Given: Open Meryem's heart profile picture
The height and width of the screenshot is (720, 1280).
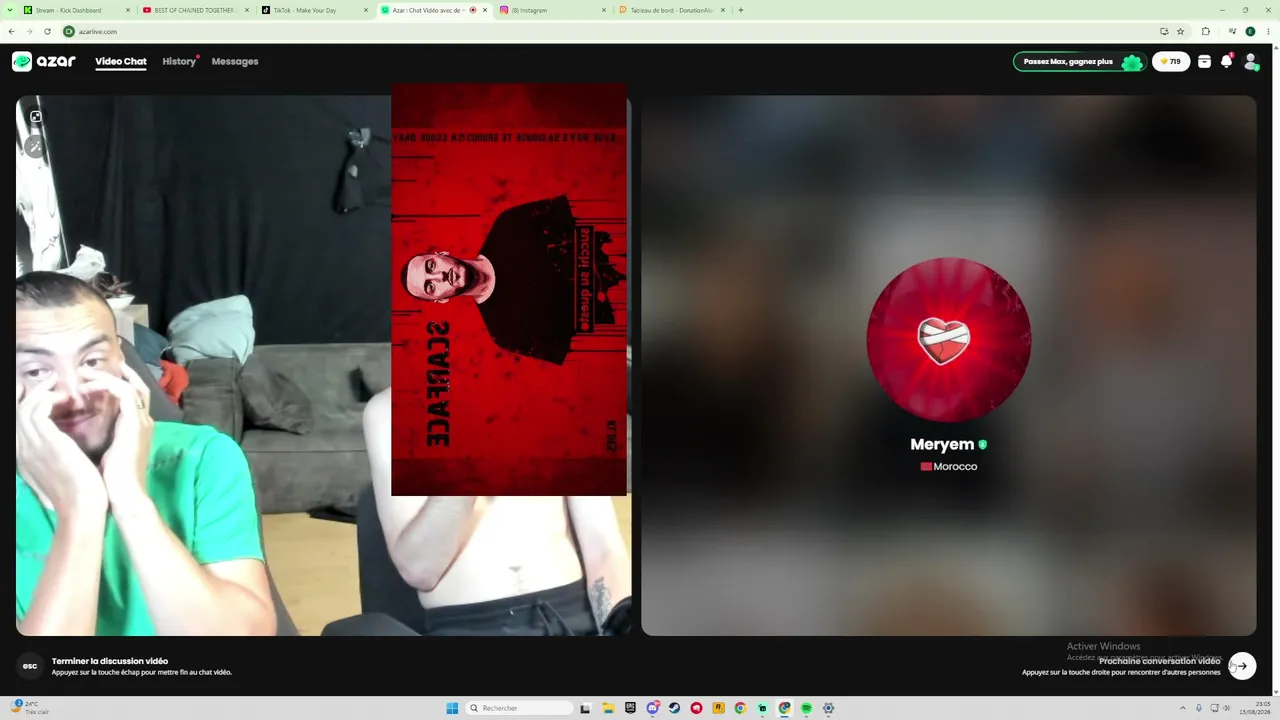Looking at the screenshot, I should coord(948,340).
